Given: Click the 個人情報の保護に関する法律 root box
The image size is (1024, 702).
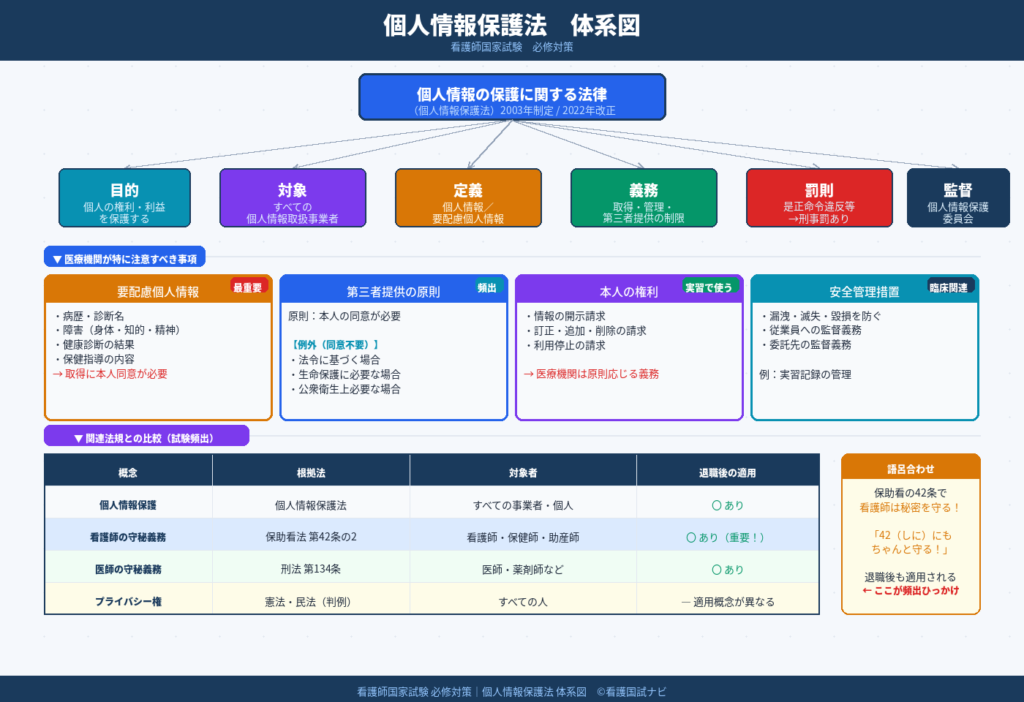Looking at the screenshot, I should pyautogui.click(x=512, y=97).
